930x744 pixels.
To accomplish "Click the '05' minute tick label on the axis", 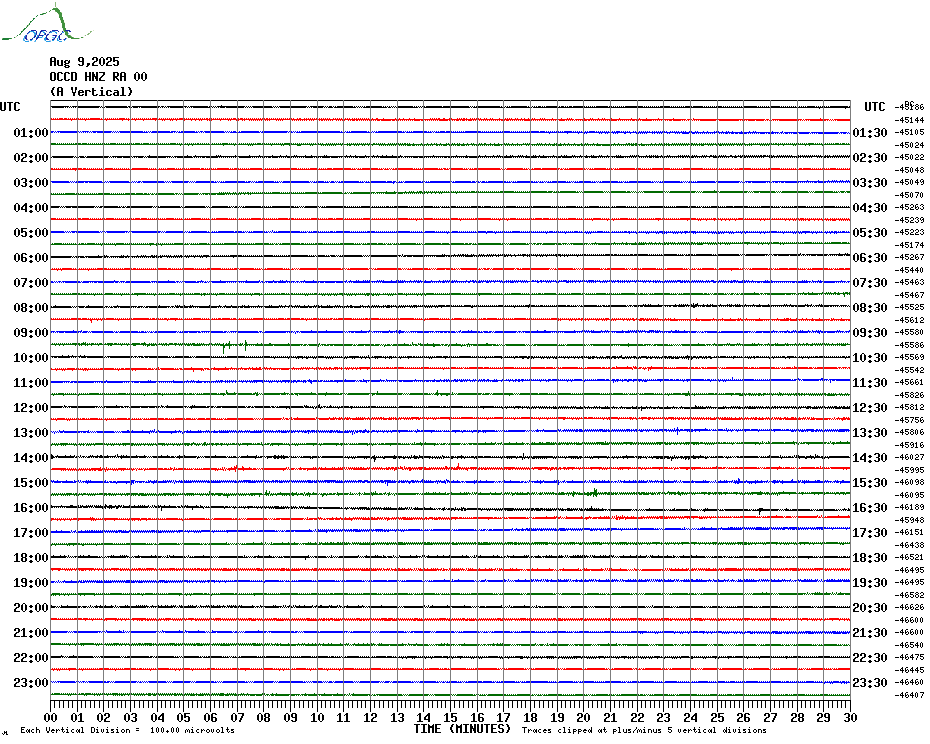I will point(184,718).
